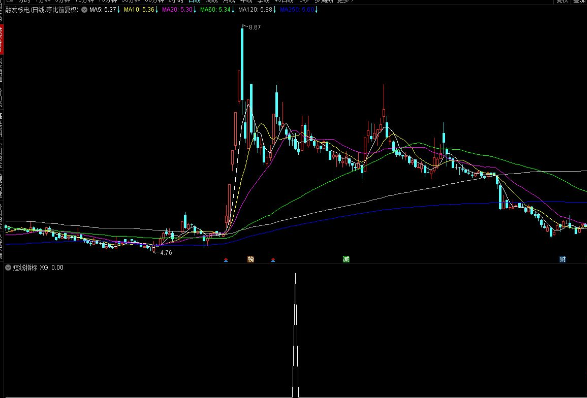This screenshot has height=398, width=587.
Task: Click the MA120 value label
Action: [256, 10]
